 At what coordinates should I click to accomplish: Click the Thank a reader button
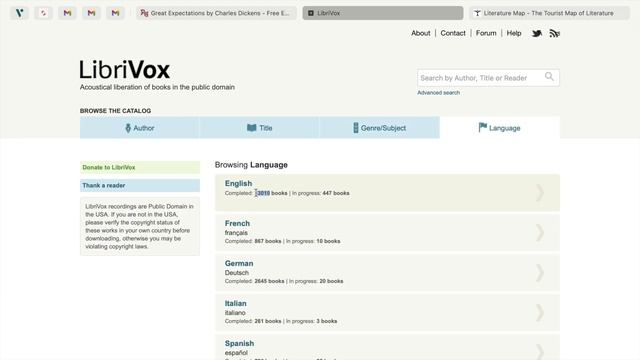140,185
